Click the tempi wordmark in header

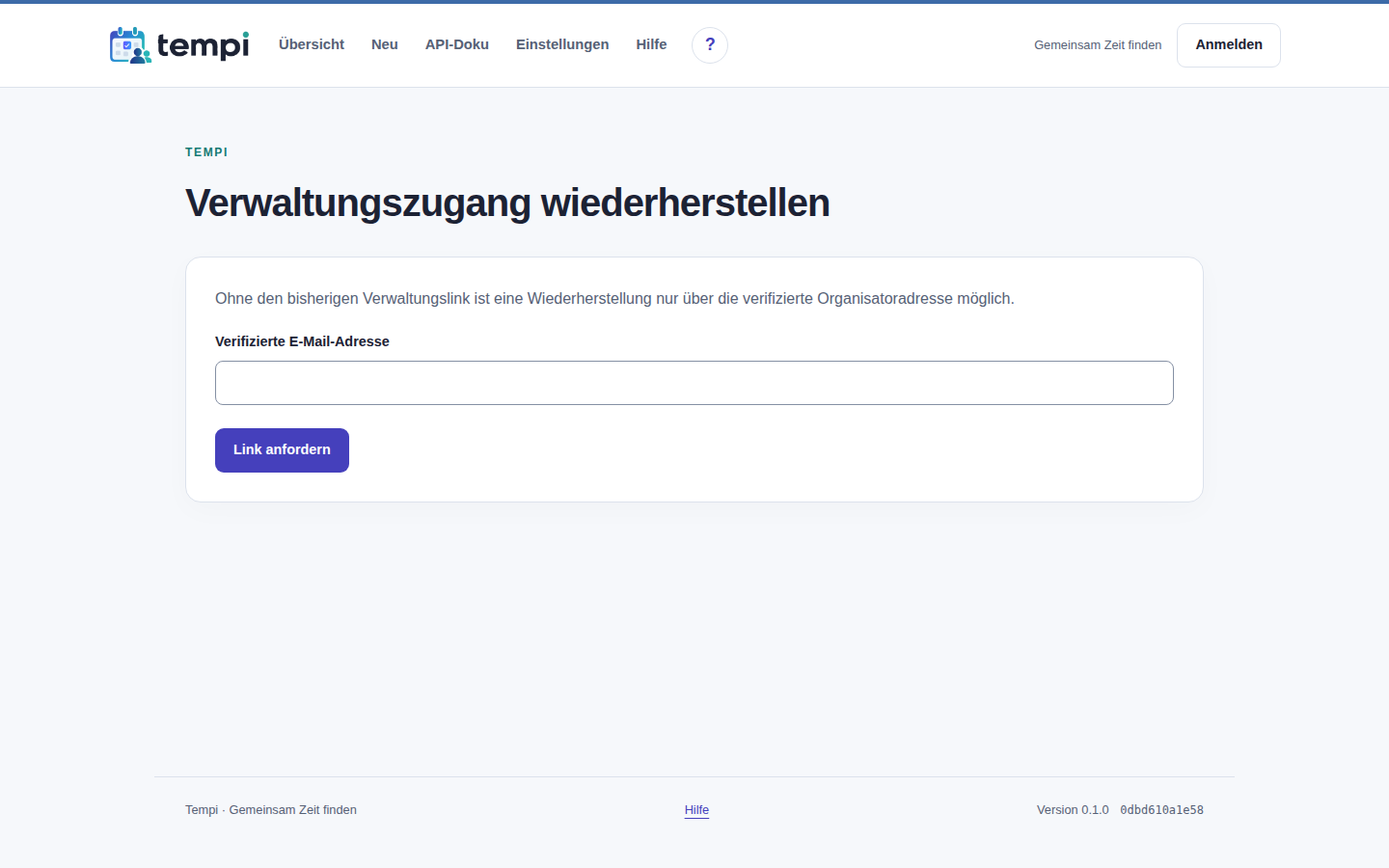click(203, 45)
